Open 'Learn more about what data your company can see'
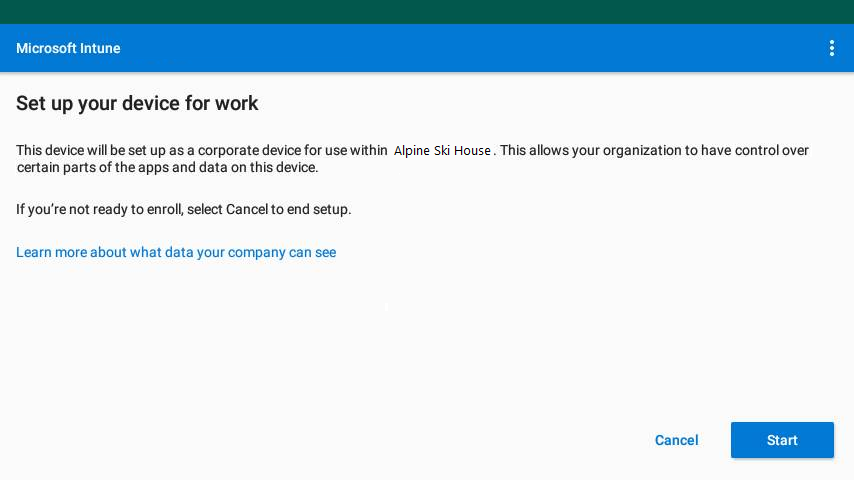Screen dimensions: 854x480 [176, 252]
